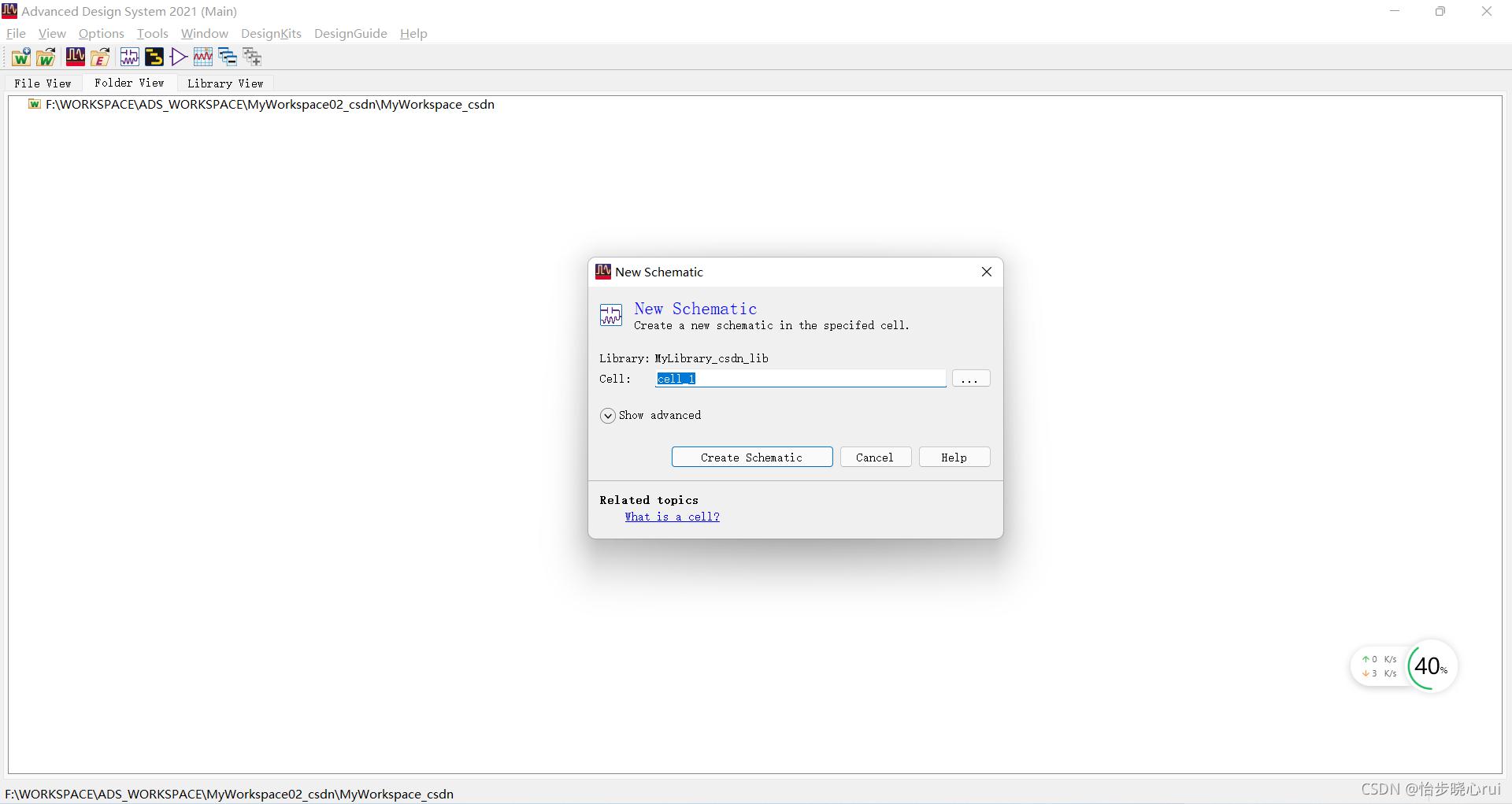Click the ellipsis browse button beside Cell
This screenshot has width=1512, height=804.
(970, 379)
